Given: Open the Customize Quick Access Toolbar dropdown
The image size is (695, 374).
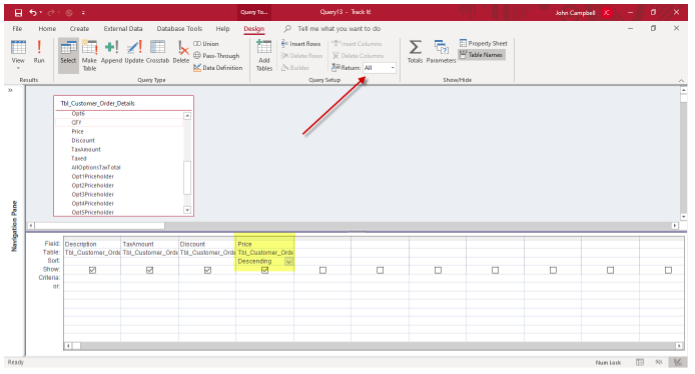Looking at the screenshot, I should coord(83,13).
